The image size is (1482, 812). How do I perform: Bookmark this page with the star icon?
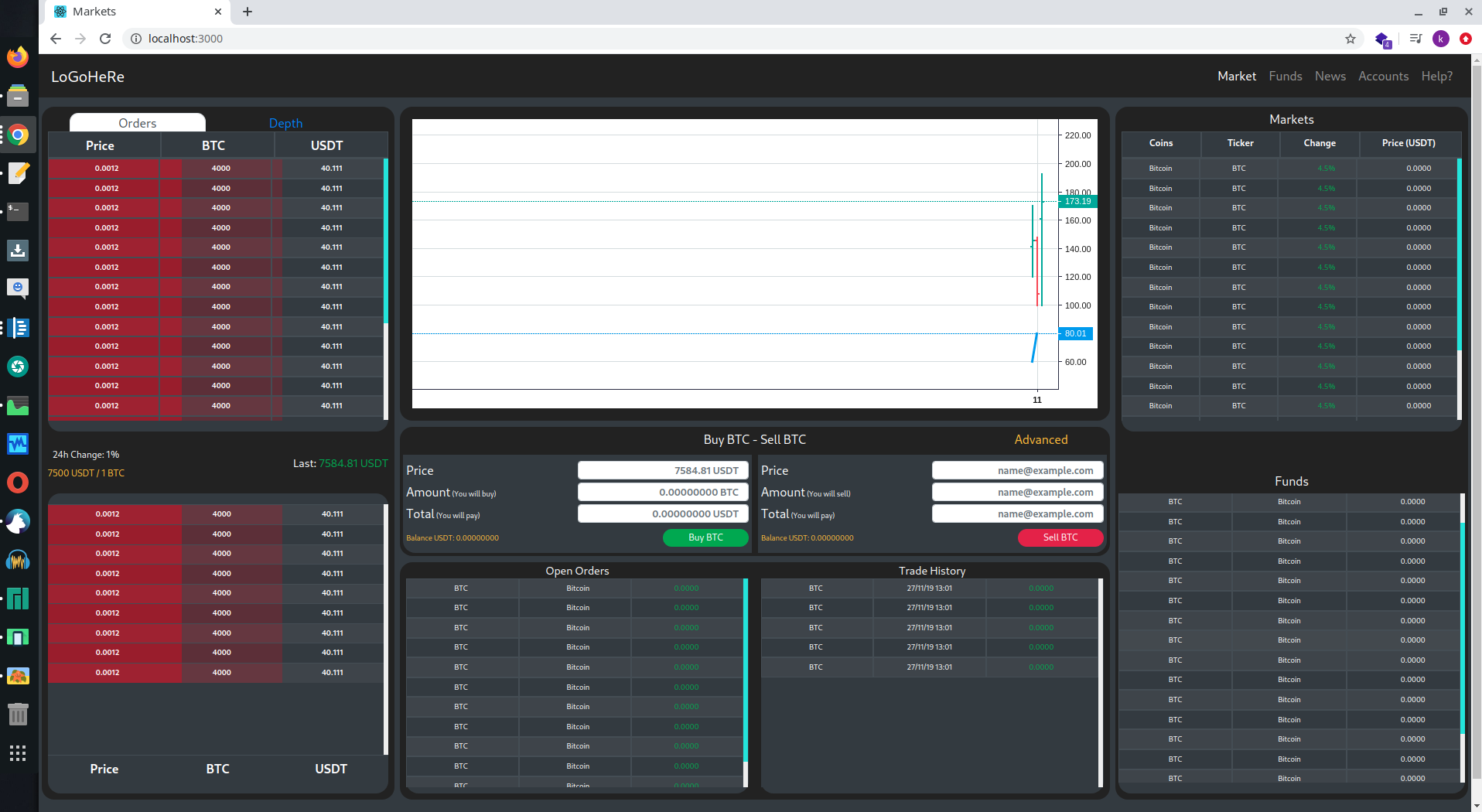click(x=1351, y=39)
